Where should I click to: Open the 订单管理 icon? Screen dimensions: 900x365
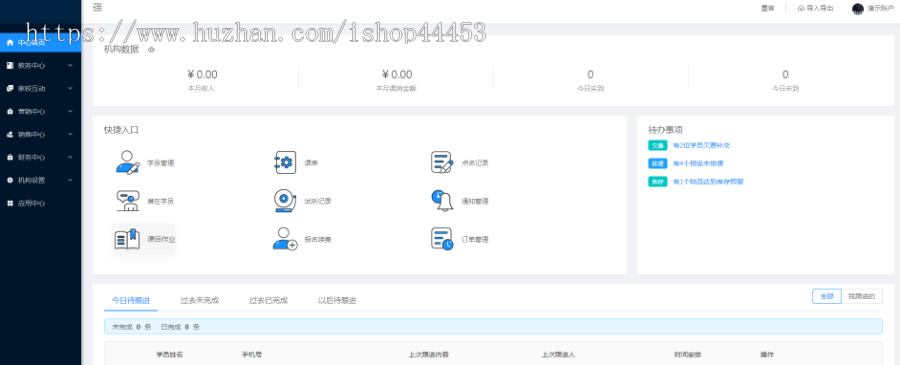pyautogui.click(x=442, y=239)
